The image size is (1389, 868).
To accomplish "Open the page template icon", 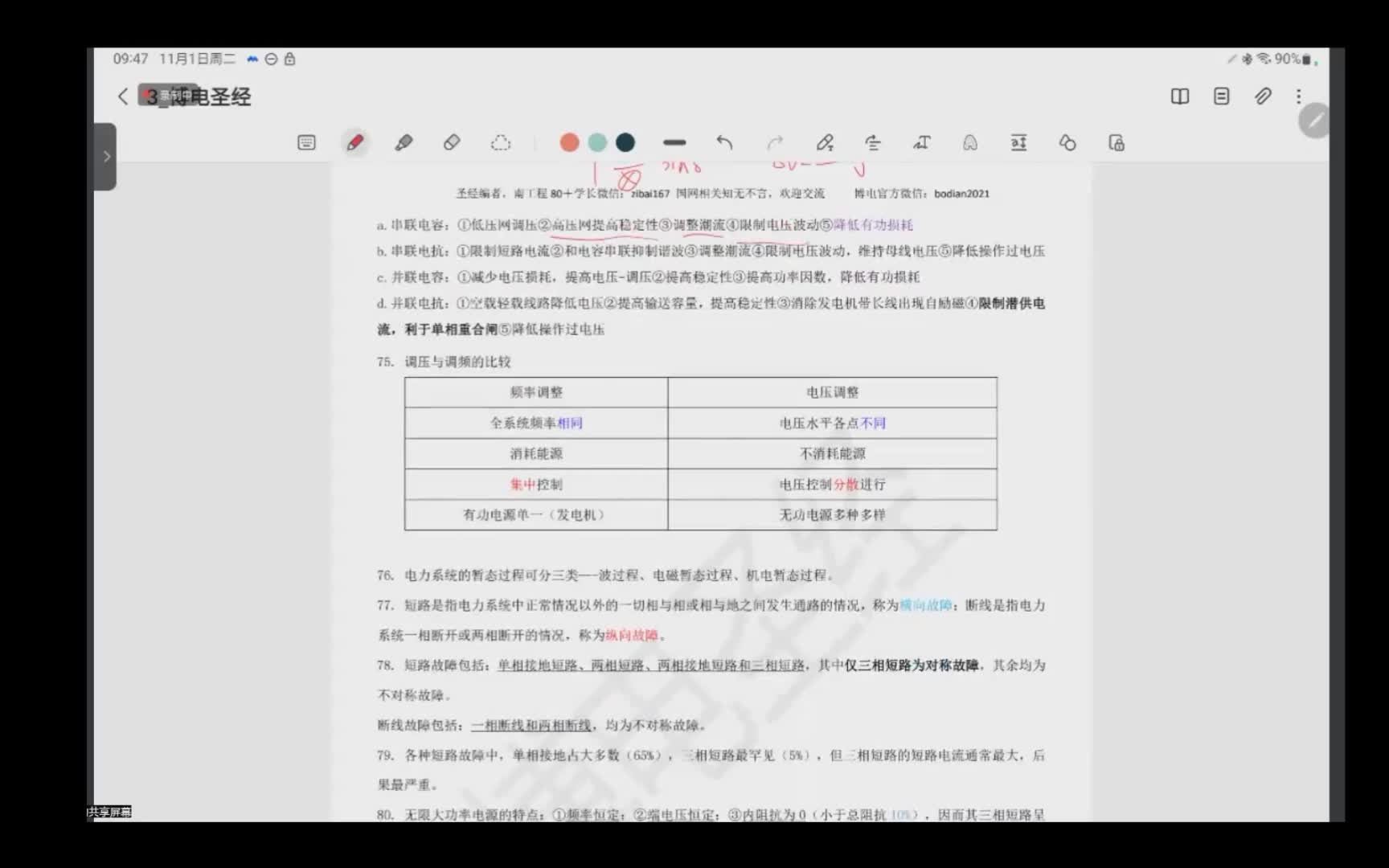I will pos(1221,97).
